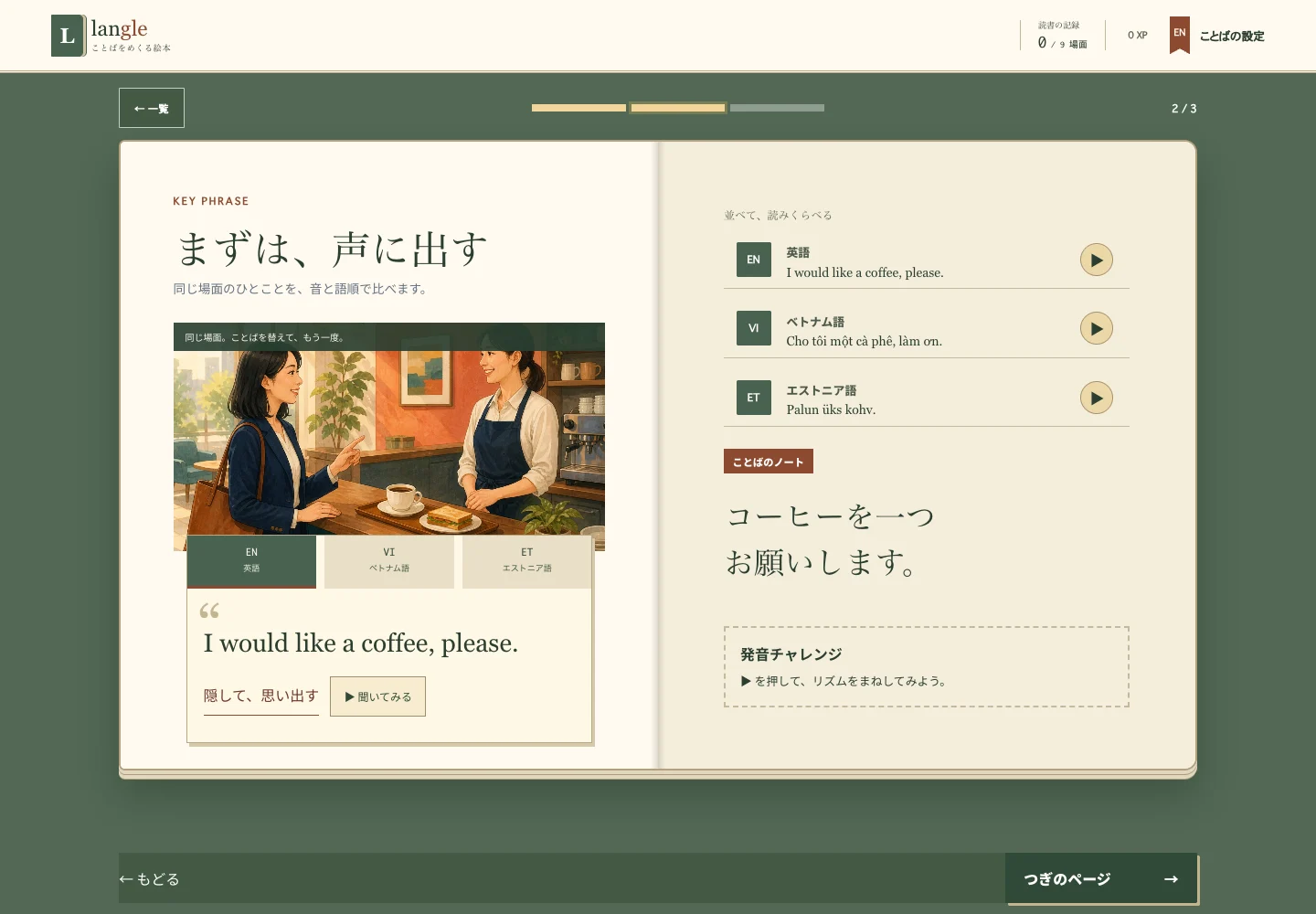Select the ET エストニア語 tab
Screen dimensions: 1316x914
(x=527, y=561)
